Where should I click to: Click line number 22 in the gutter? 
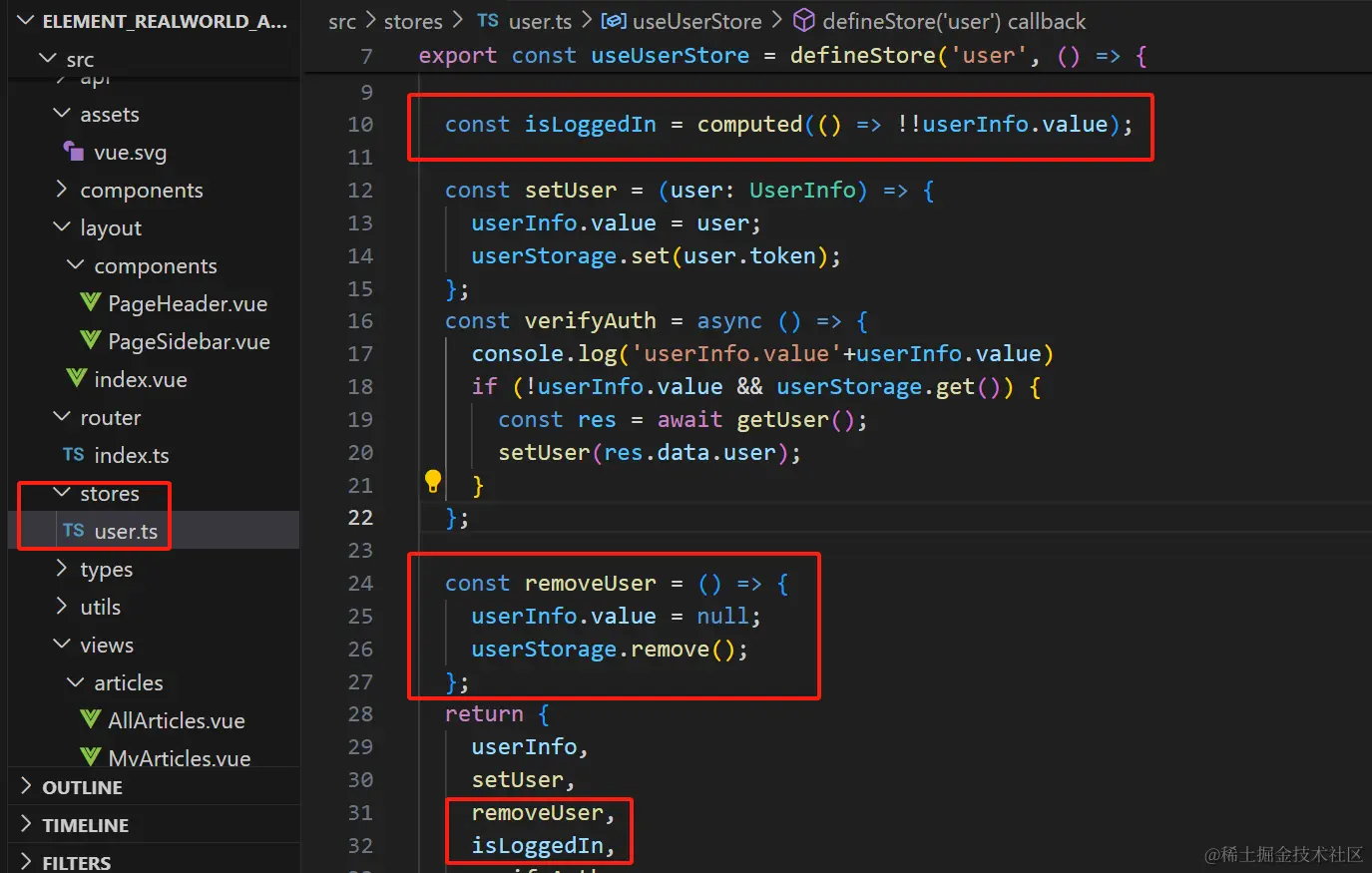360,517
